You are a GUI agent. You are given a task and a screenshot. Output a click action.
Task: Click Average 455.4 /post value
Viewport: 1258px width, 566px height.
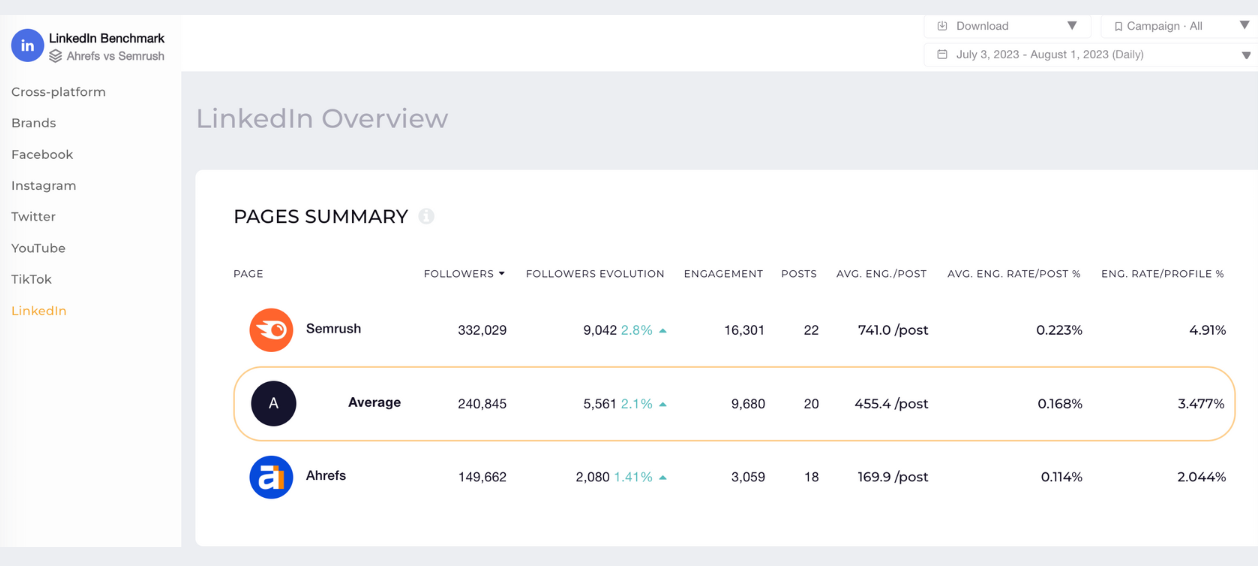point(892,404)
